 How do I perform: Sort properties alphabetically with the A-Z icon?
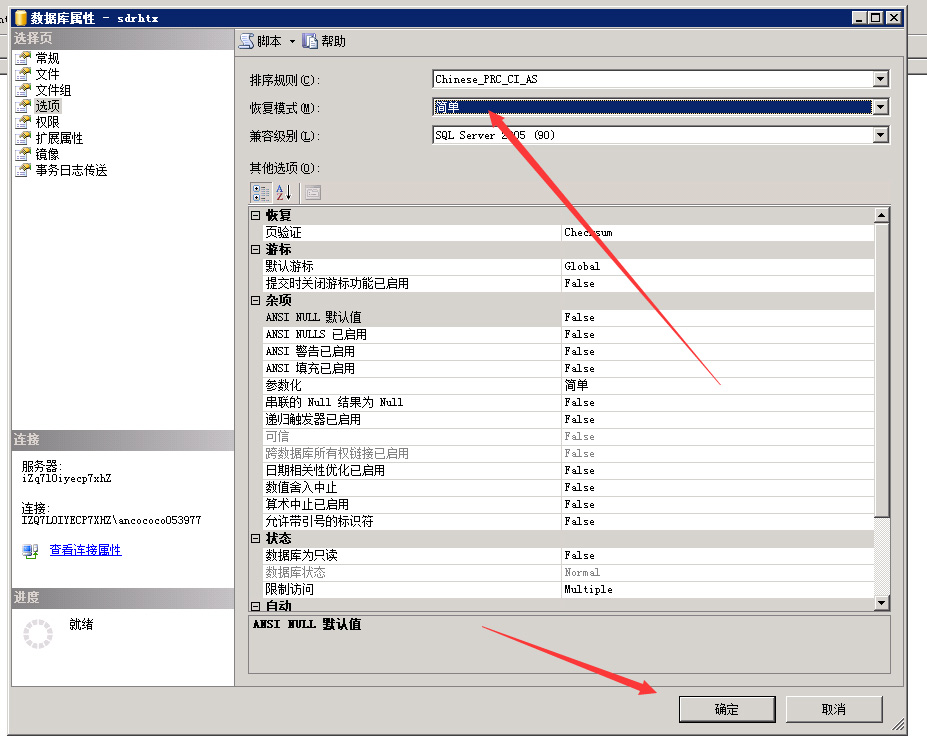click(284, 192)
